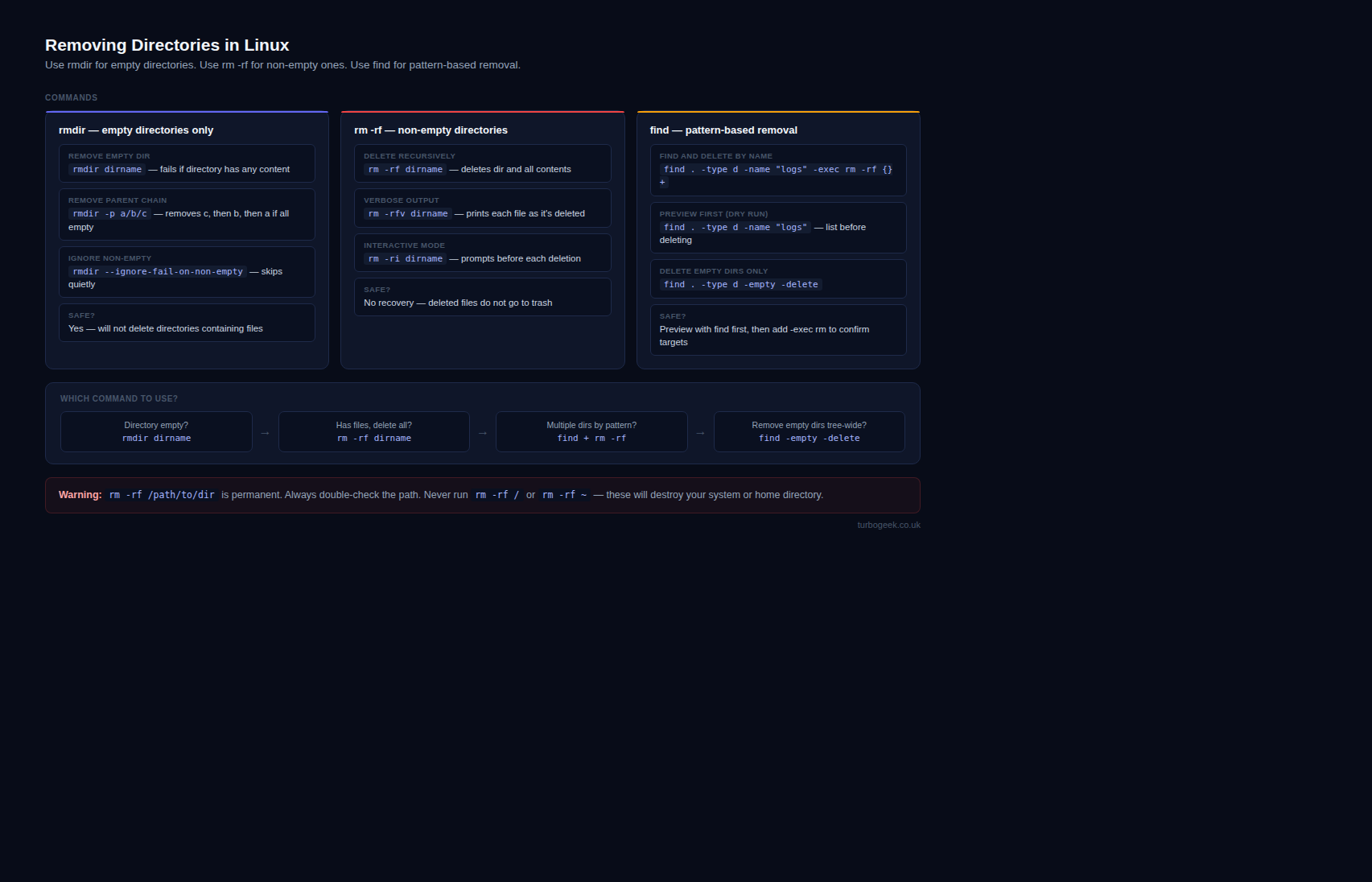
Task: Click the rm -ri dirname code
Action: click(405, 259)
